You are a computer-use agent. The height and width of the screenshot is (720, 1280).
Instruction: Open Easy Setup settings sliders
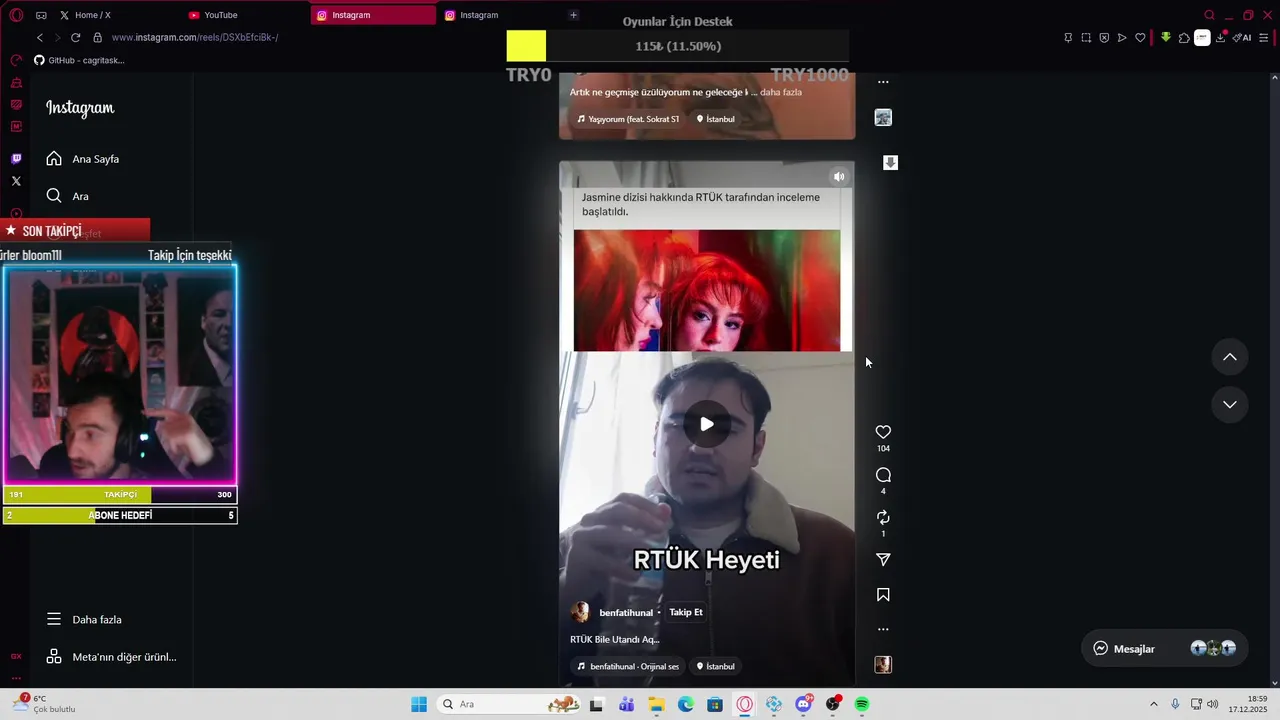tap(1264, 38)
